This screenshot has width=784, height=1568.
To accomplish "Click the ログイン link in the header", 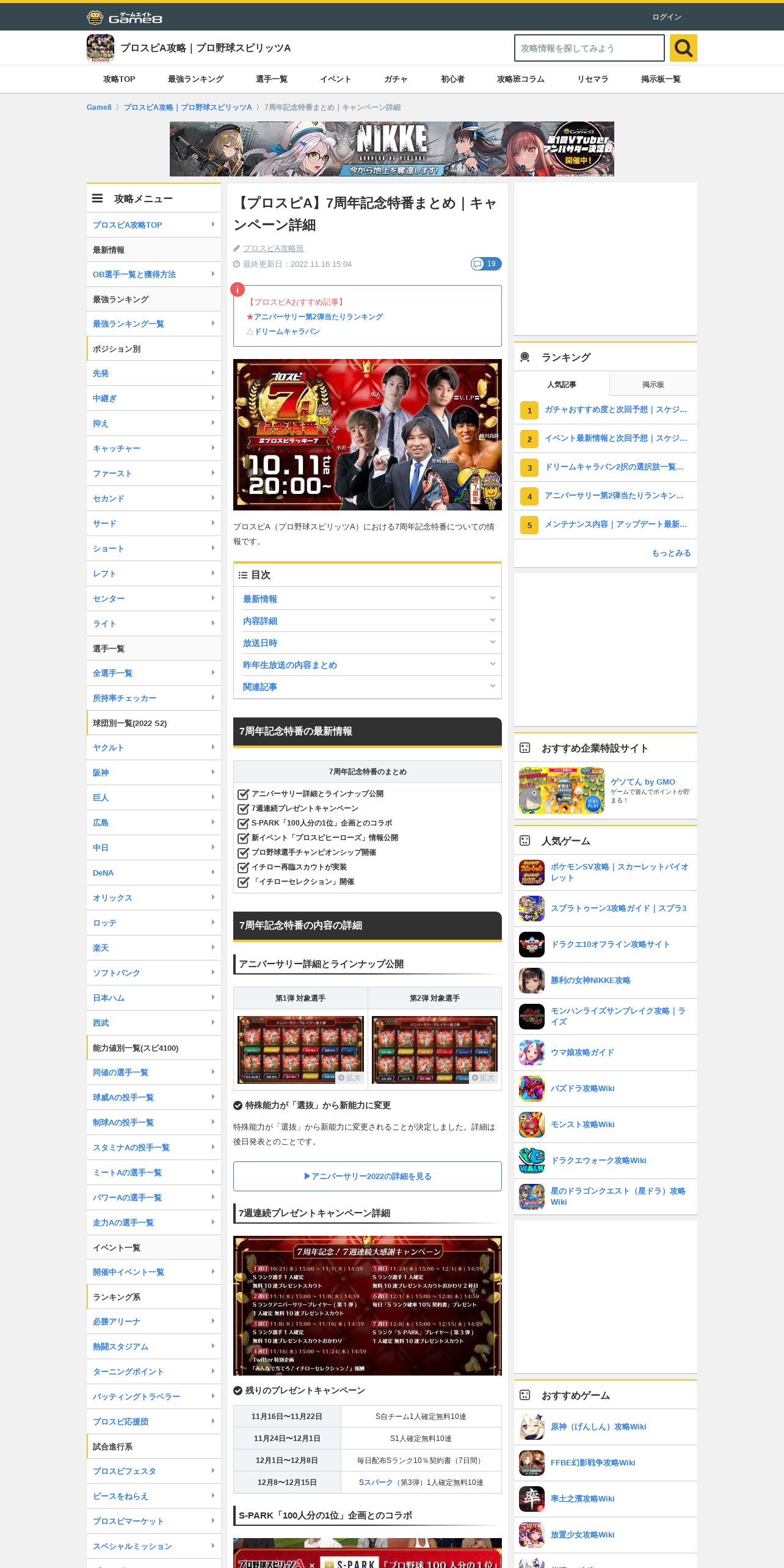I will (667, 17).
